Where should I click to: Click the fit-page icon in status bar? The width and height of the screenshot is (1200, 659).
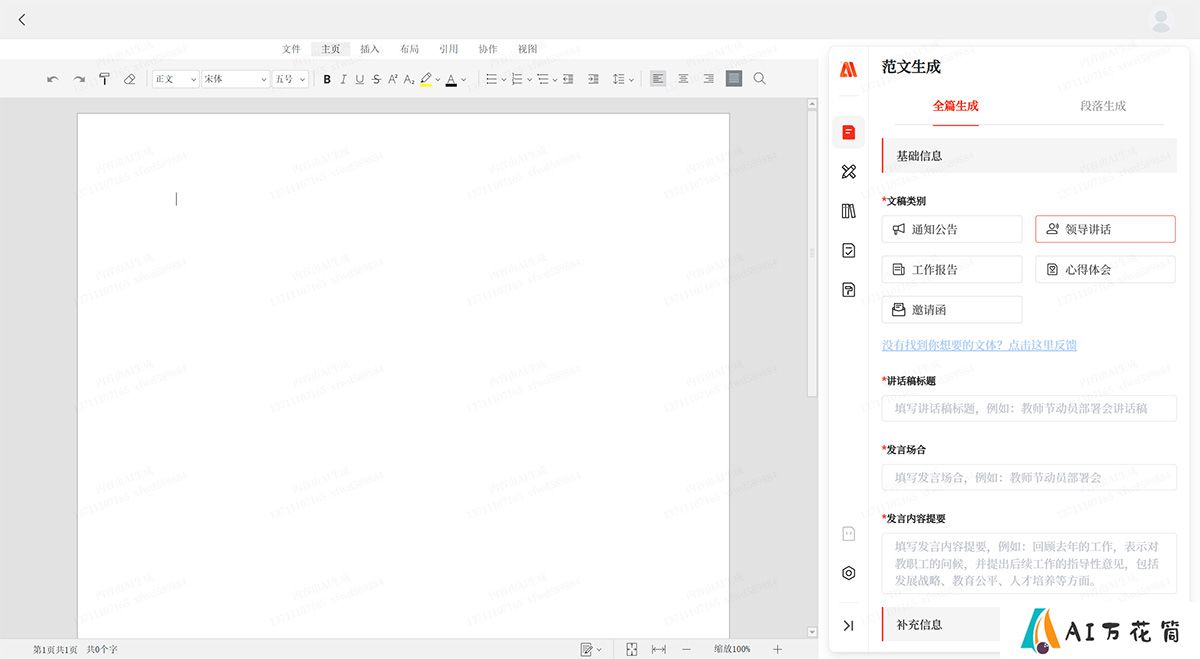point(632,649)
